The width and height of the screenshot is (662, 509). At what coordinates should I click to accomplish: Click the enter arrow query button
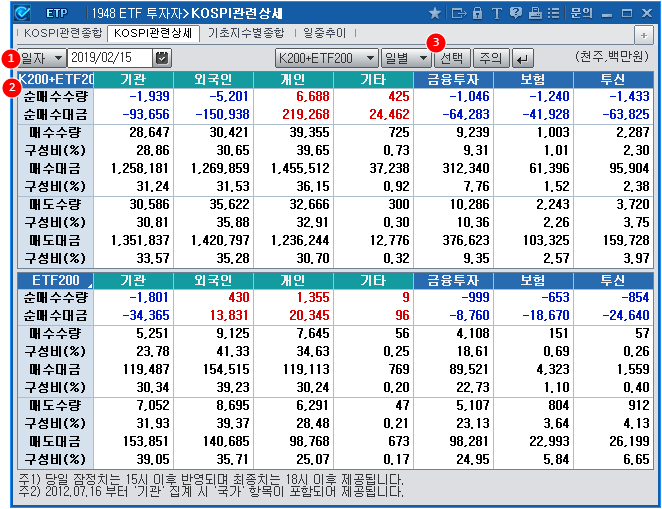click(521, 58)
